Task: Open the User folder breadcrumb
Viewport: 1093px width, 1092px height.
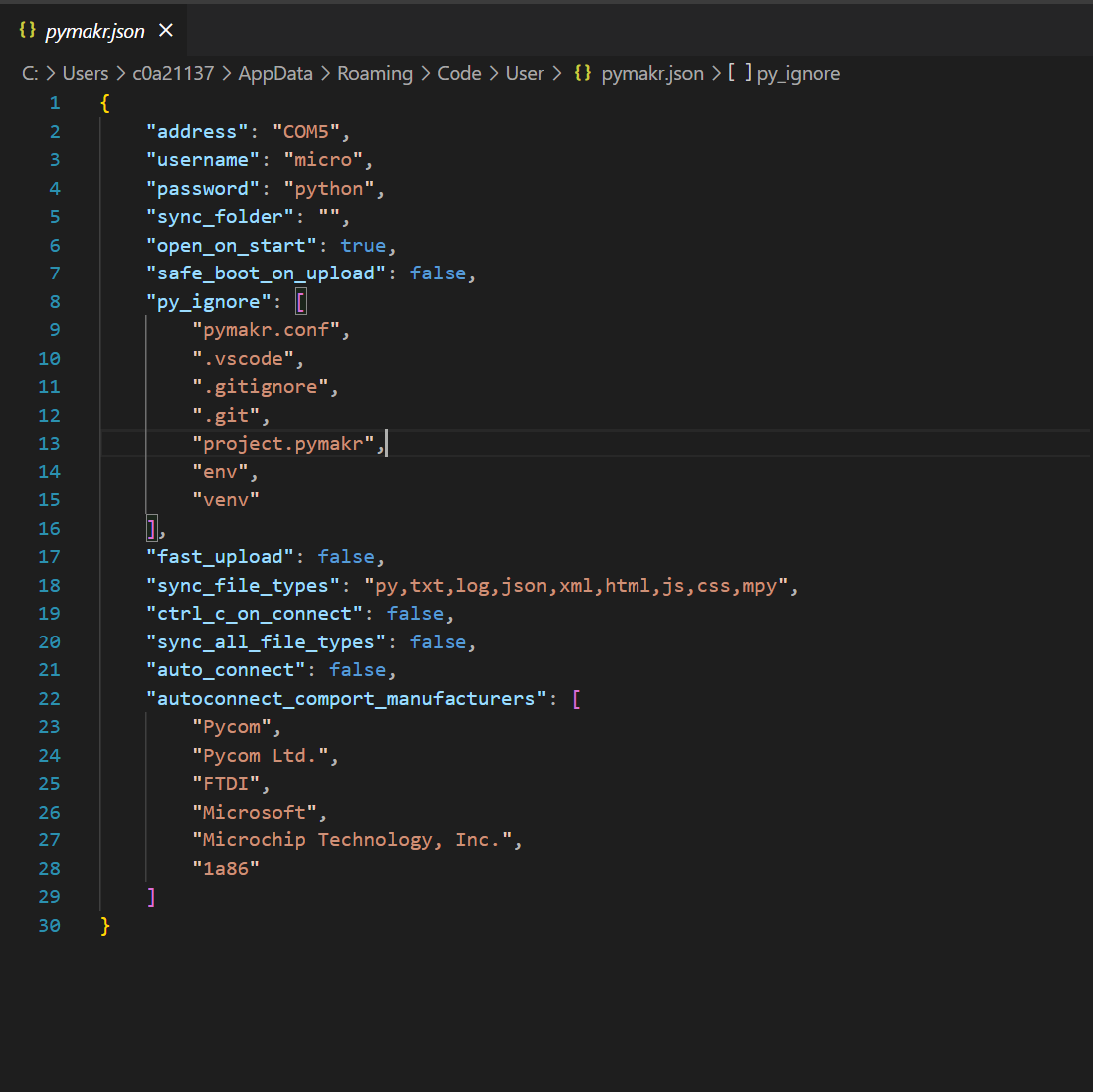Action: point(525,73)
